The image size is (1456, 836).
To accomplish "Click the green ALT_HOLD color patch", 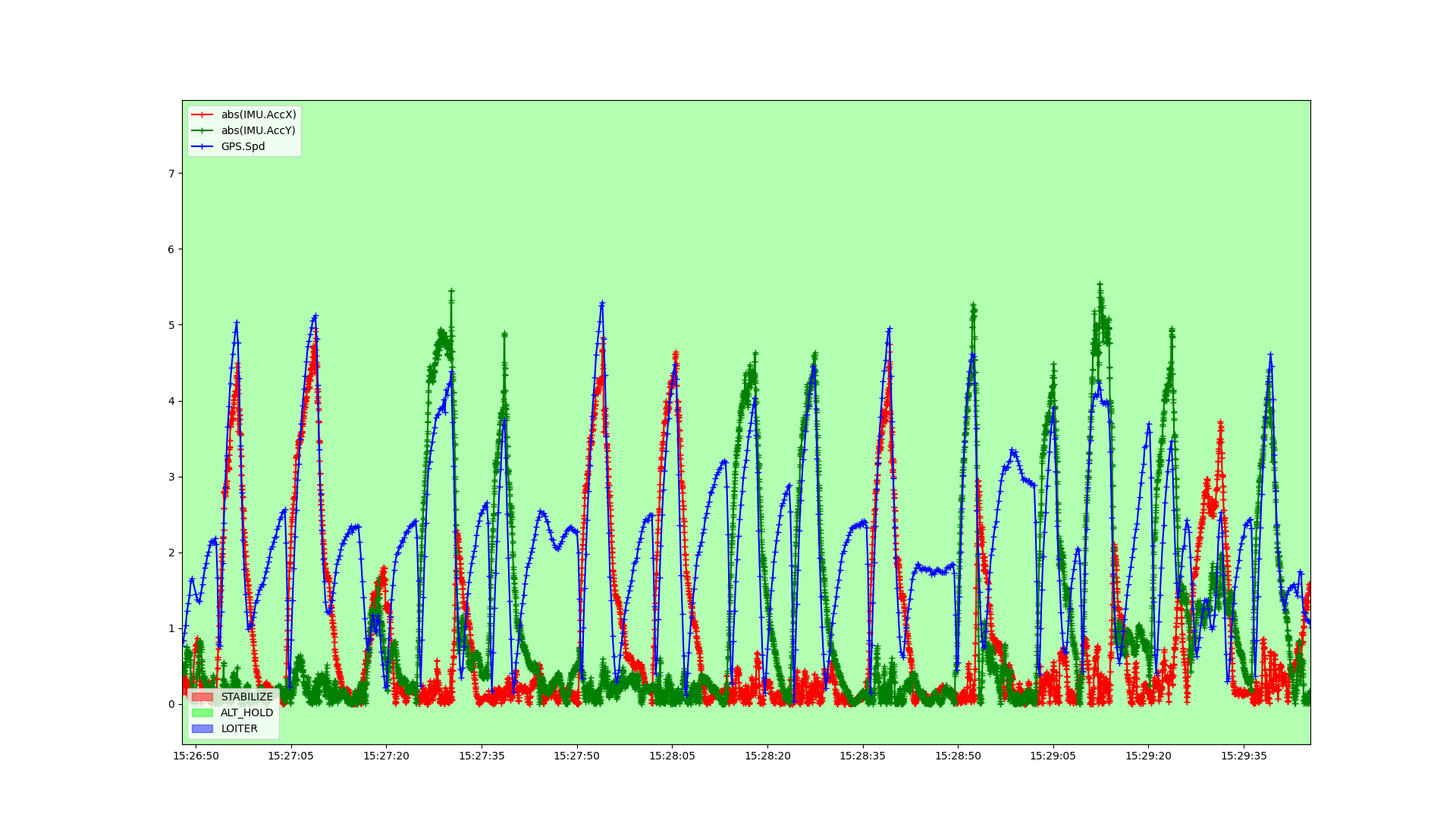I will pyautogui.click(x=202, y=712).
